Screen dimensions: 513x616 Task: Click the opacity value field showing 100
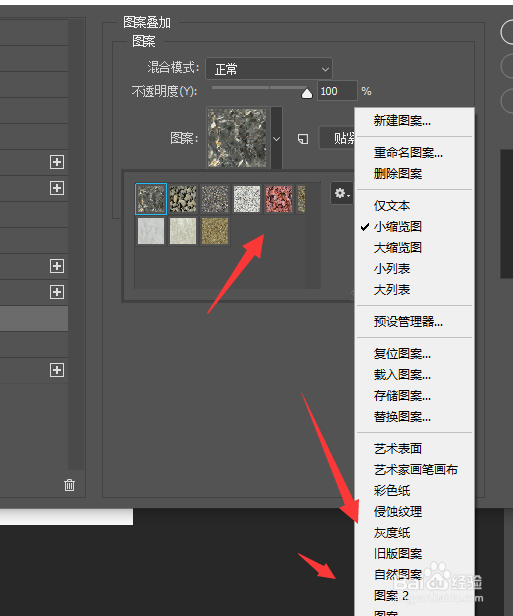point(337,91)
